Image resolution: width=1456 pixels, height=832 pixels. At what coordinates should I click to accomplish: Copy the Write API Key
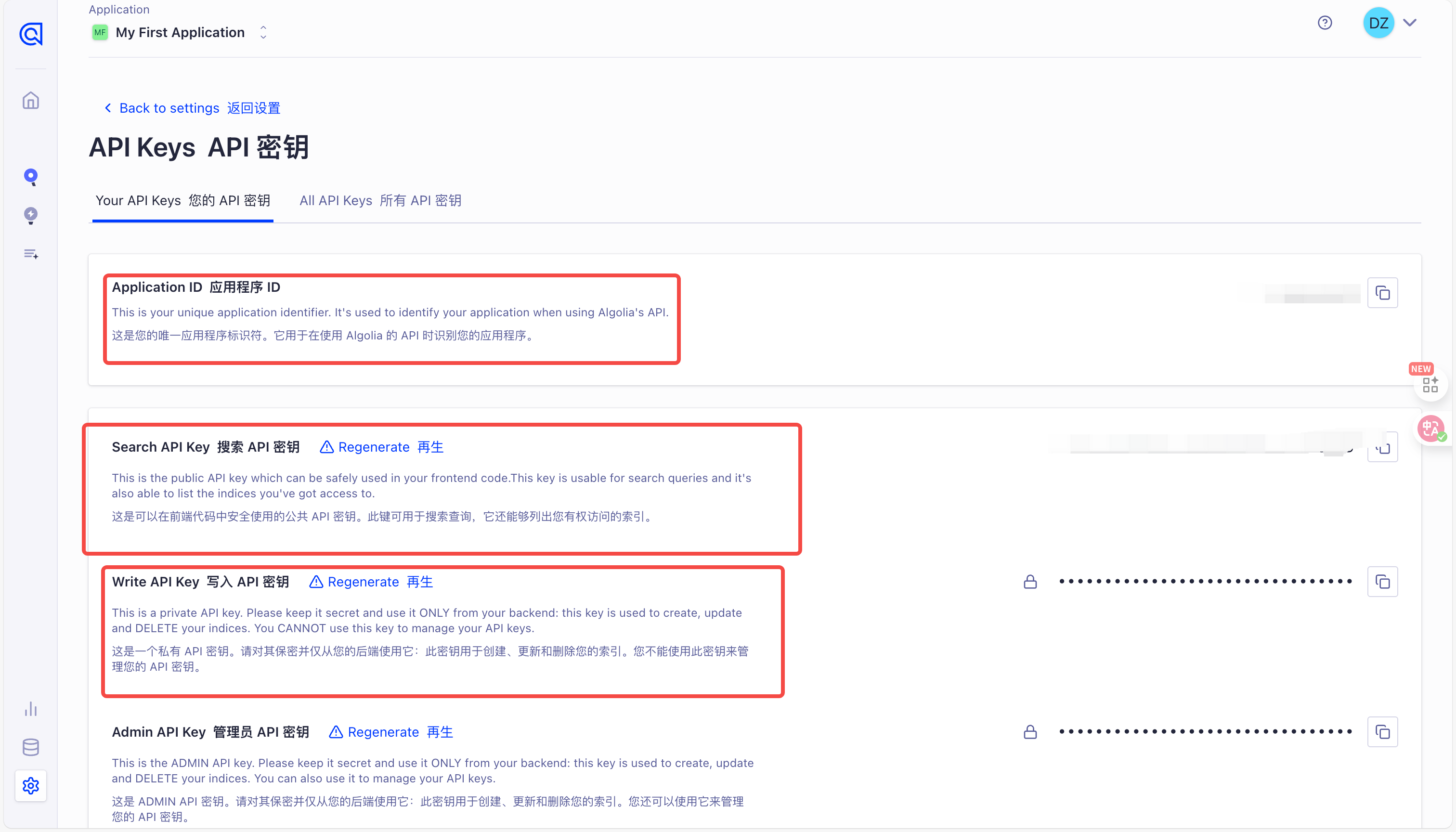coord(1382,582)
